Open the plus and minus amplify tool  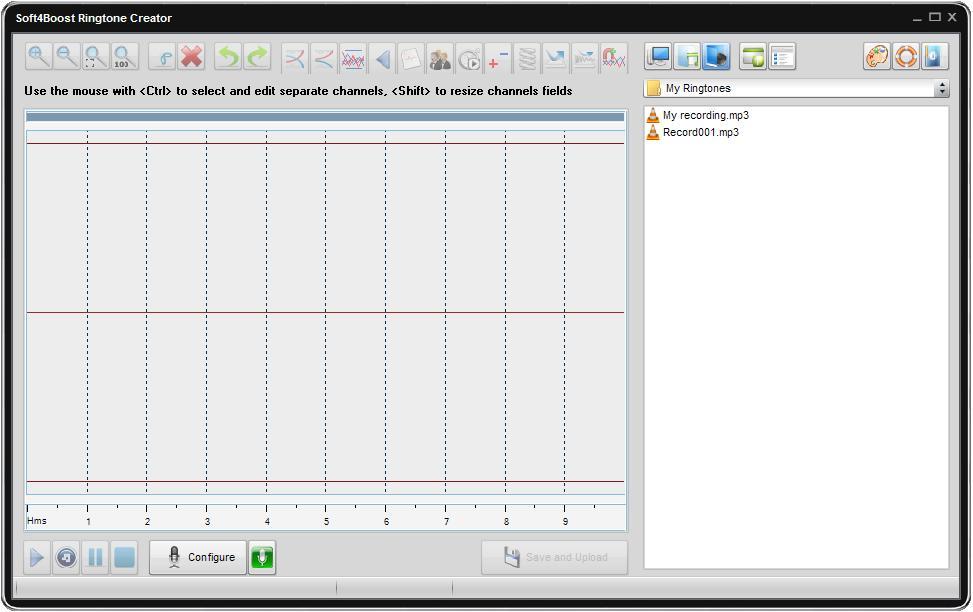pos(498,58)
